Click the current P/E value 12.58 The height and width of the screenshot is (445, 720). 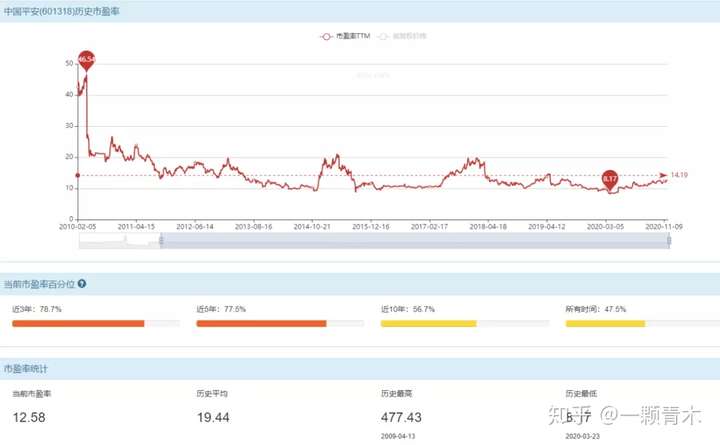pyautogui.click(x=29, y=417)
